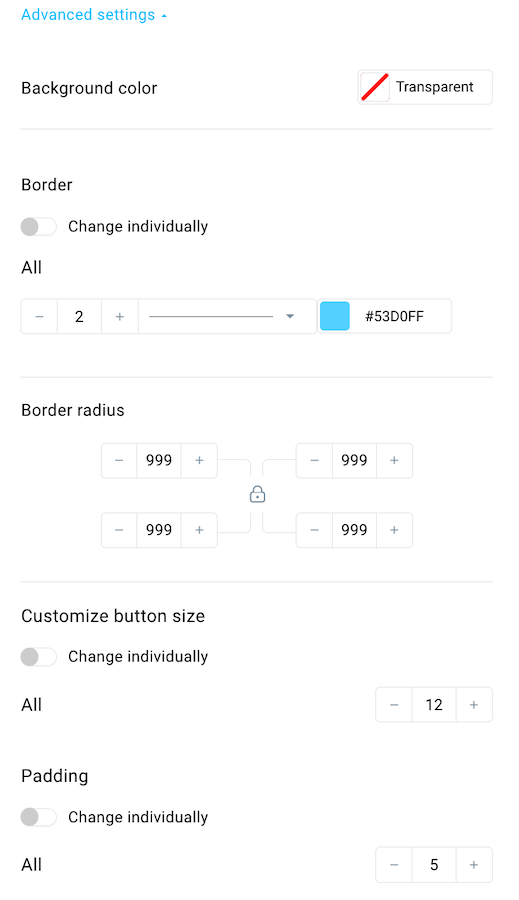519x900 pixels.
Task: Open Transparent background color picker
Action: 425,87
